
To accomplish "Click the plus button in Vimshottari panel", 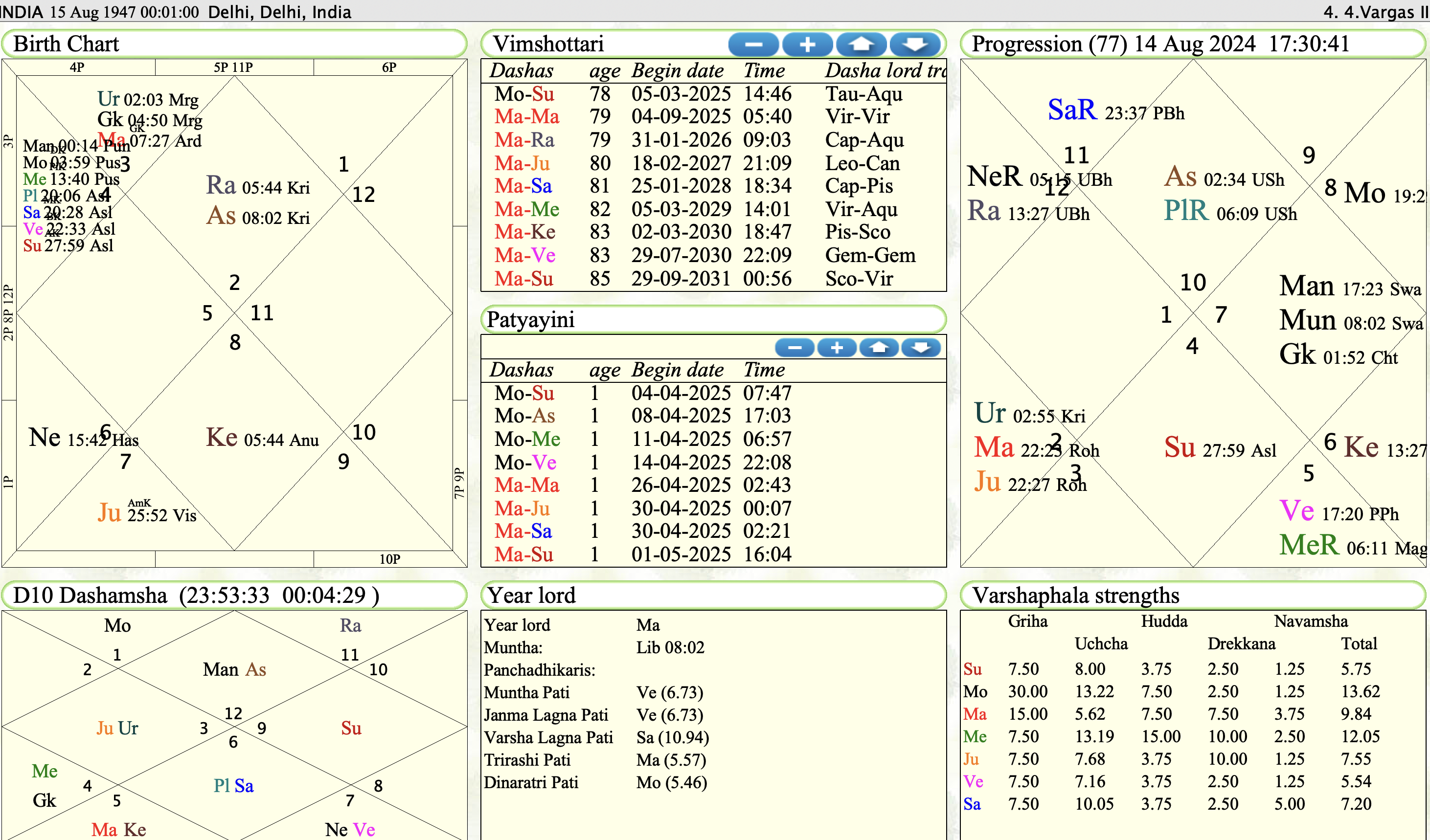I will (807, 44).
